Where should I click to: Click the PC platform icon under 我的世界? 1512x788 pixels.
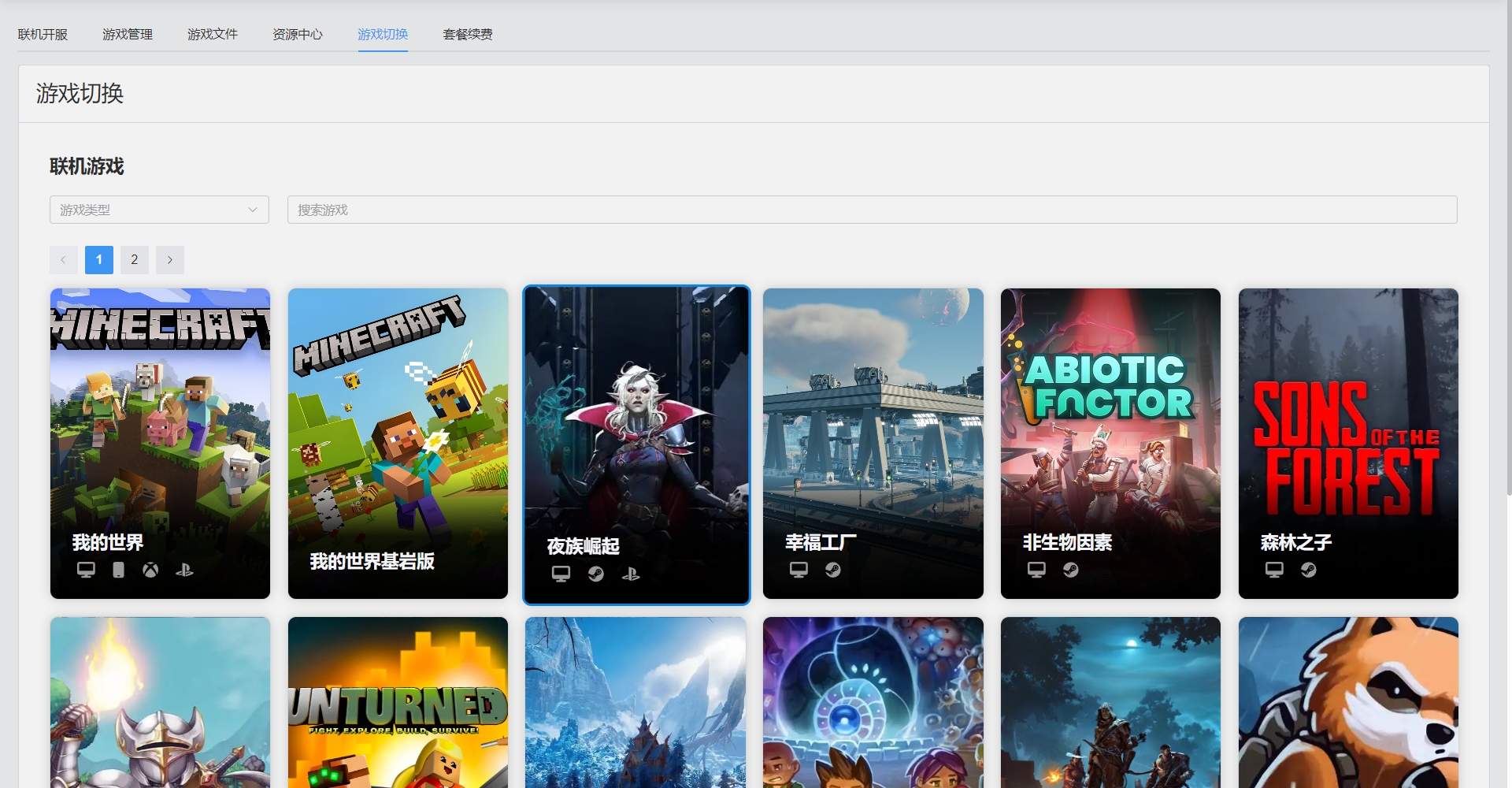[86, 570]
